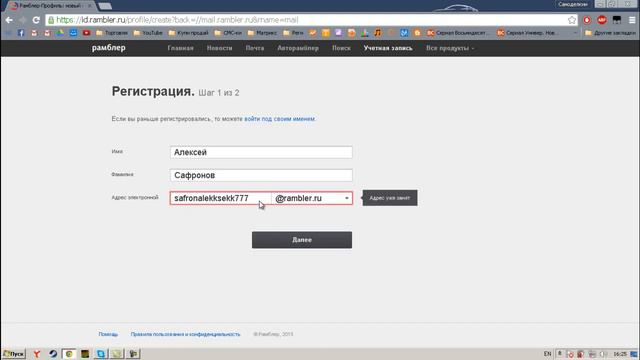
Task: Click the Фамилия field containing Сафронов
Action: pos(261,175)
